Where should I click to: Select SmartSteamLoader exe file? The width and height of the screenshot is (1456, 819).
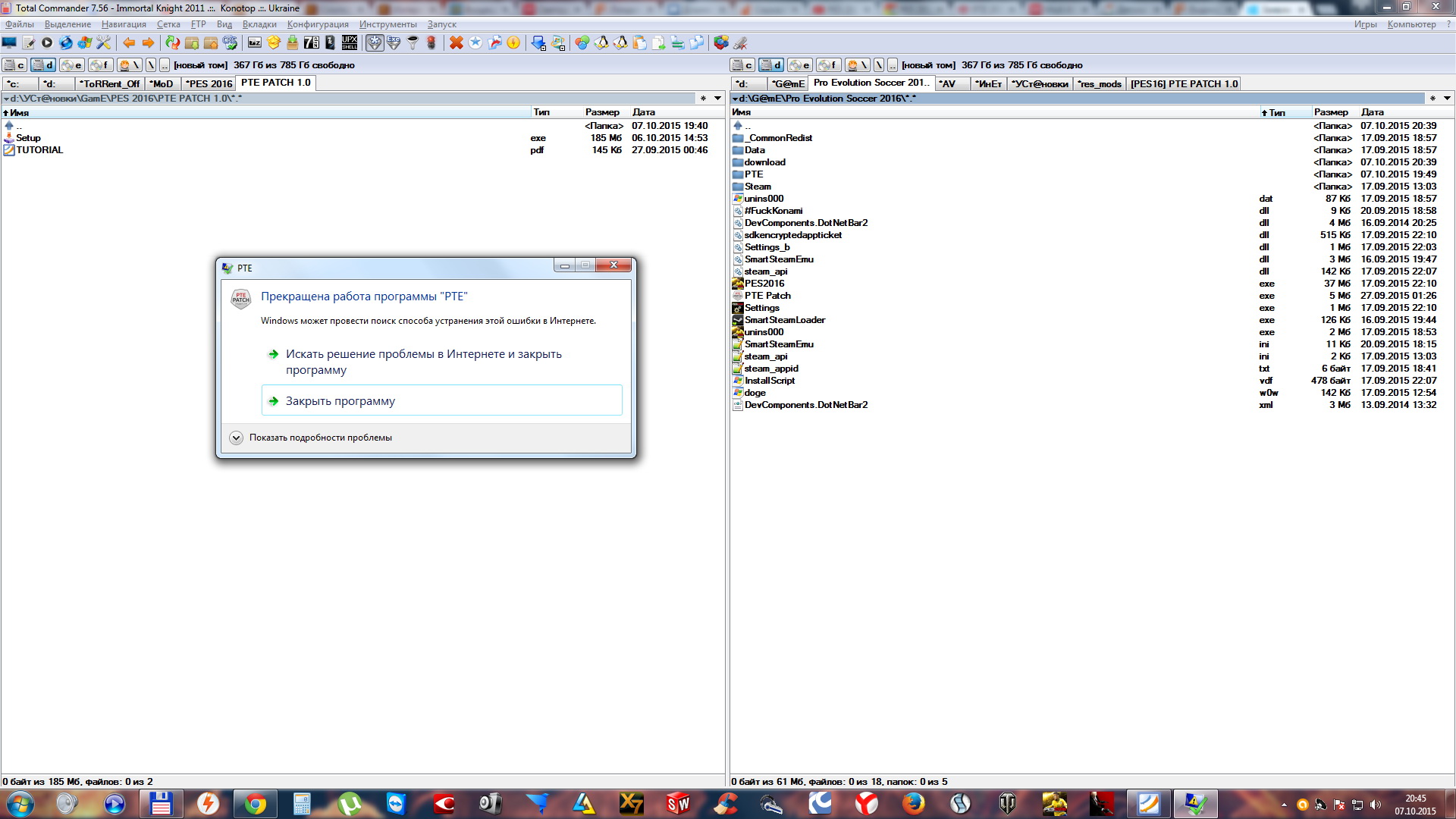(x=1091, y=320)
